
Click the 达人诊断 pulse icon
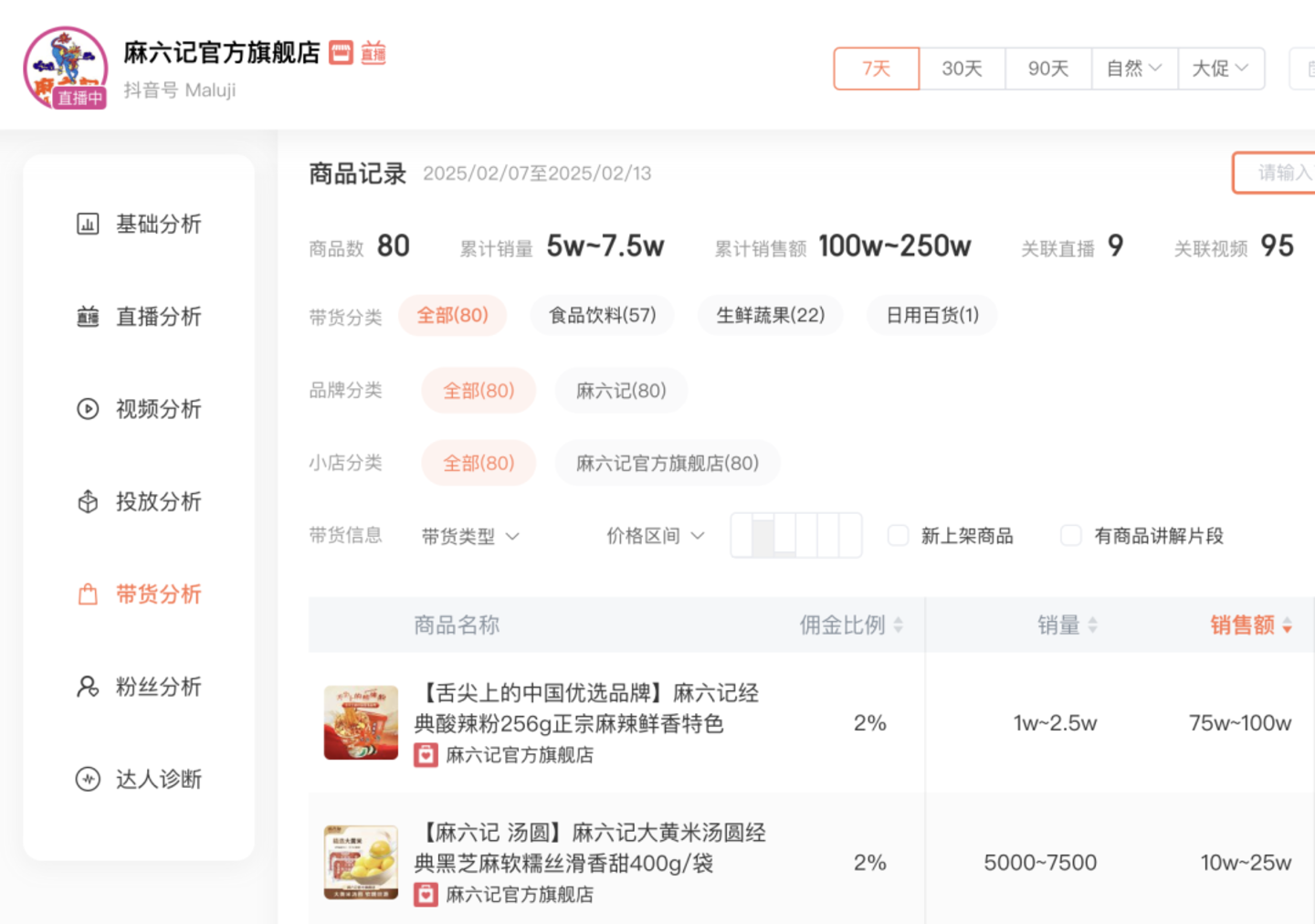[88, 779]
